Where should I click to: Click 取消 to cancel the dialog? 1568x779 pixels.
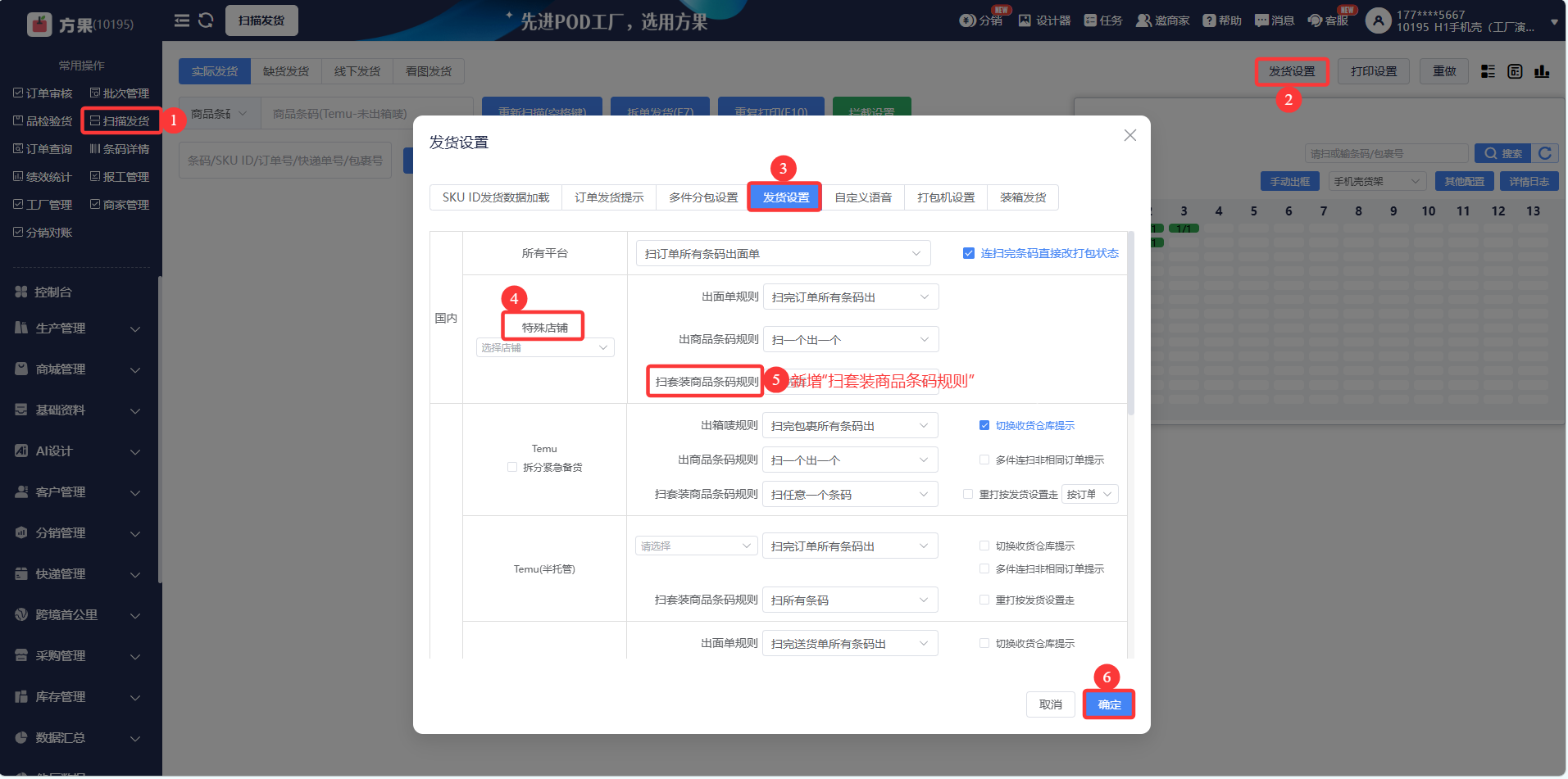pos(1051,704)
